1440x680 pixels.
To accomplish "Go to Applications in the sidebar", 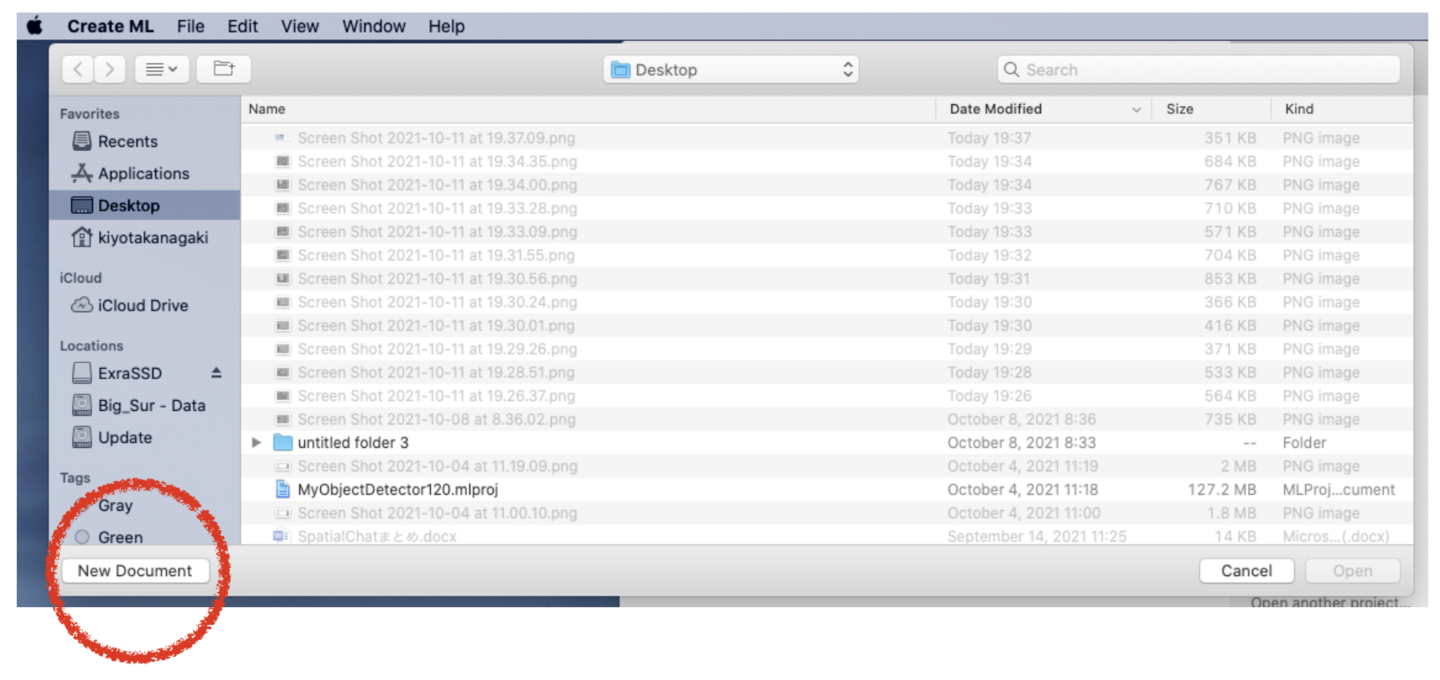I will [x=143, y=173].
